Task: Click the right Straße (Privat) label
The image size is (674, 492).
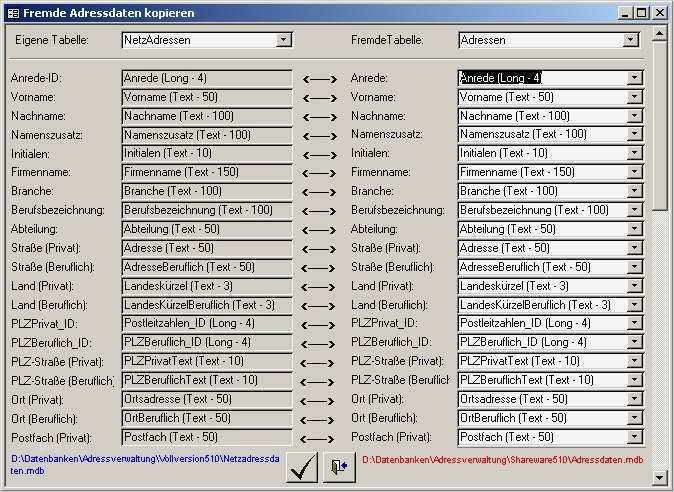Action: click(x=386, y=248)
